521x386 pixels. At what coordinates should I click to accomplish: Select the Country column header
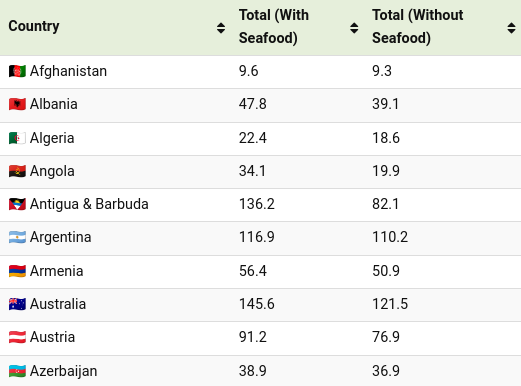pos(34,26)
